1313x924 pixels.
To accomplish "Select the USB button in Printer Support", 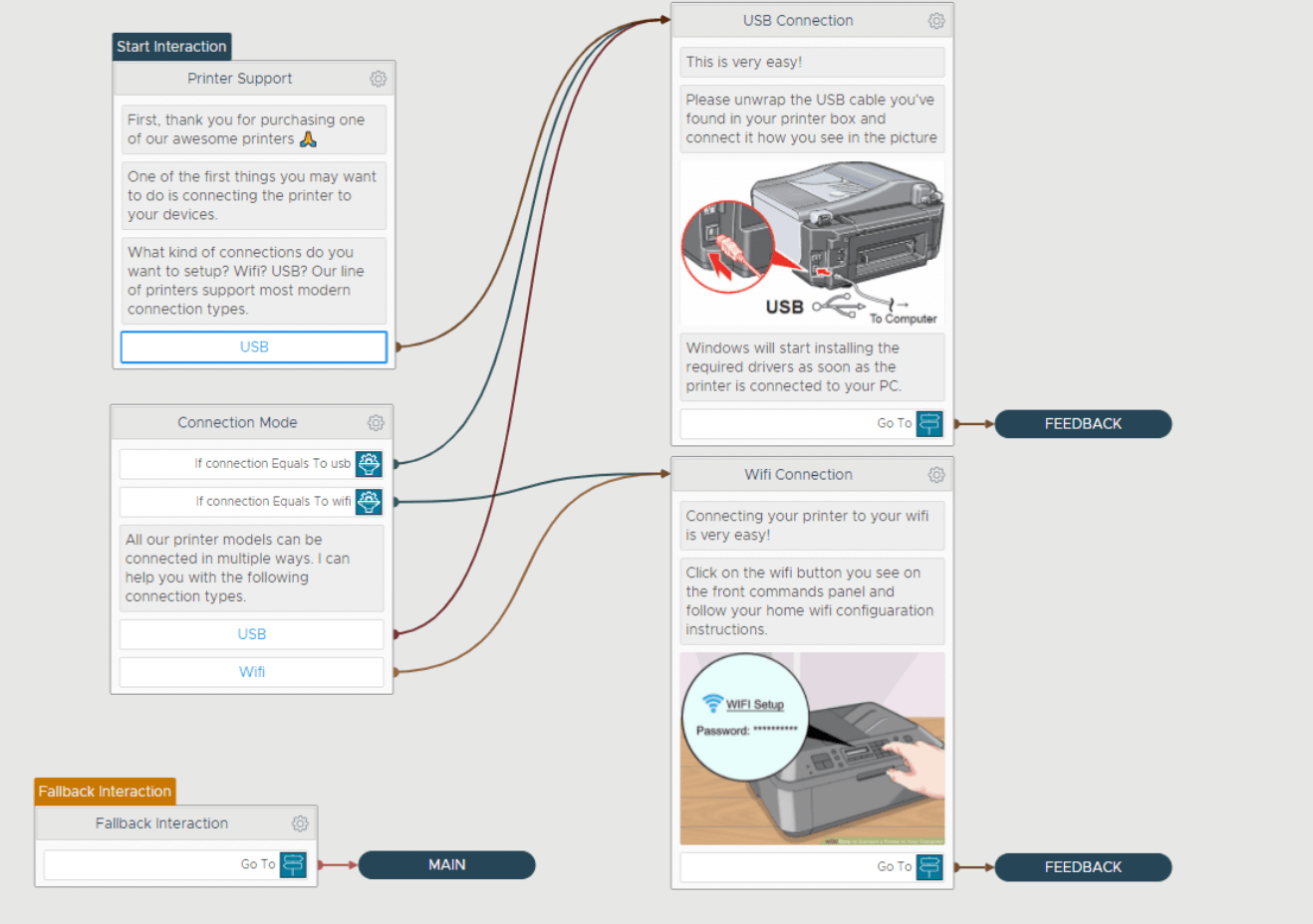I will tap(254, 347).
